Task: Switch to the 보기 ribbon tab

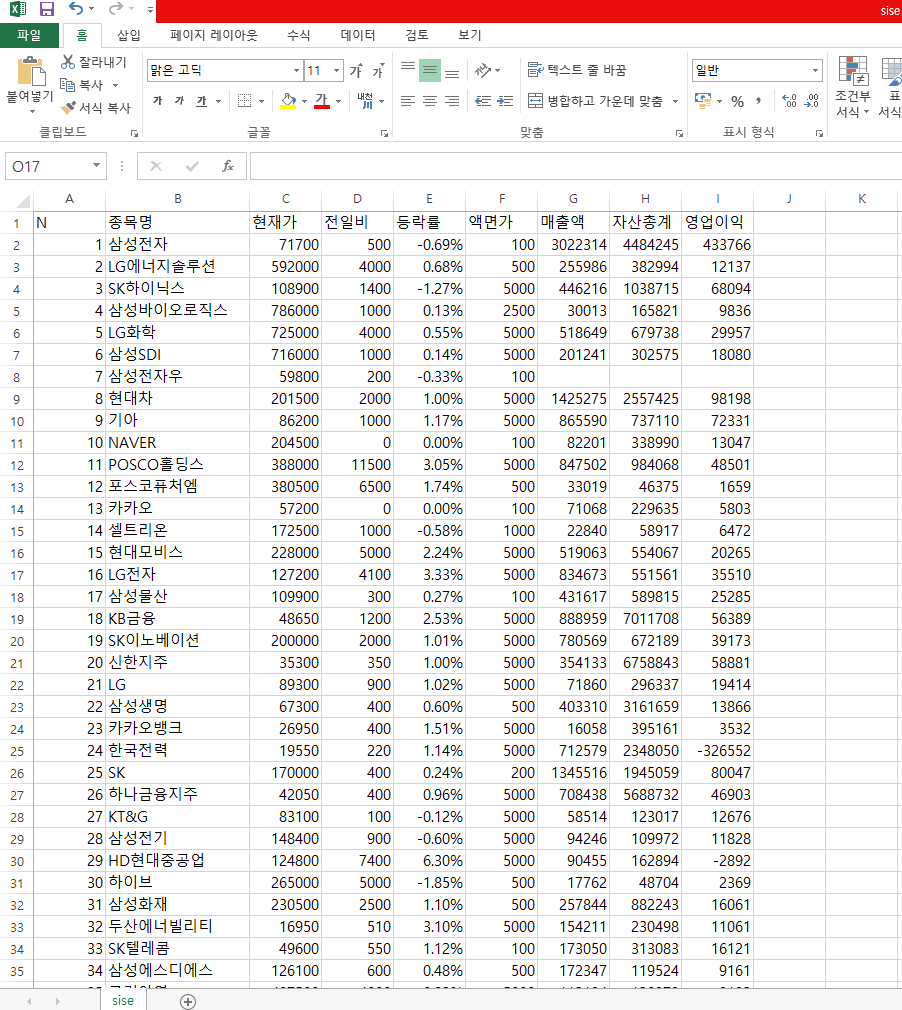Action: point(470,35)
